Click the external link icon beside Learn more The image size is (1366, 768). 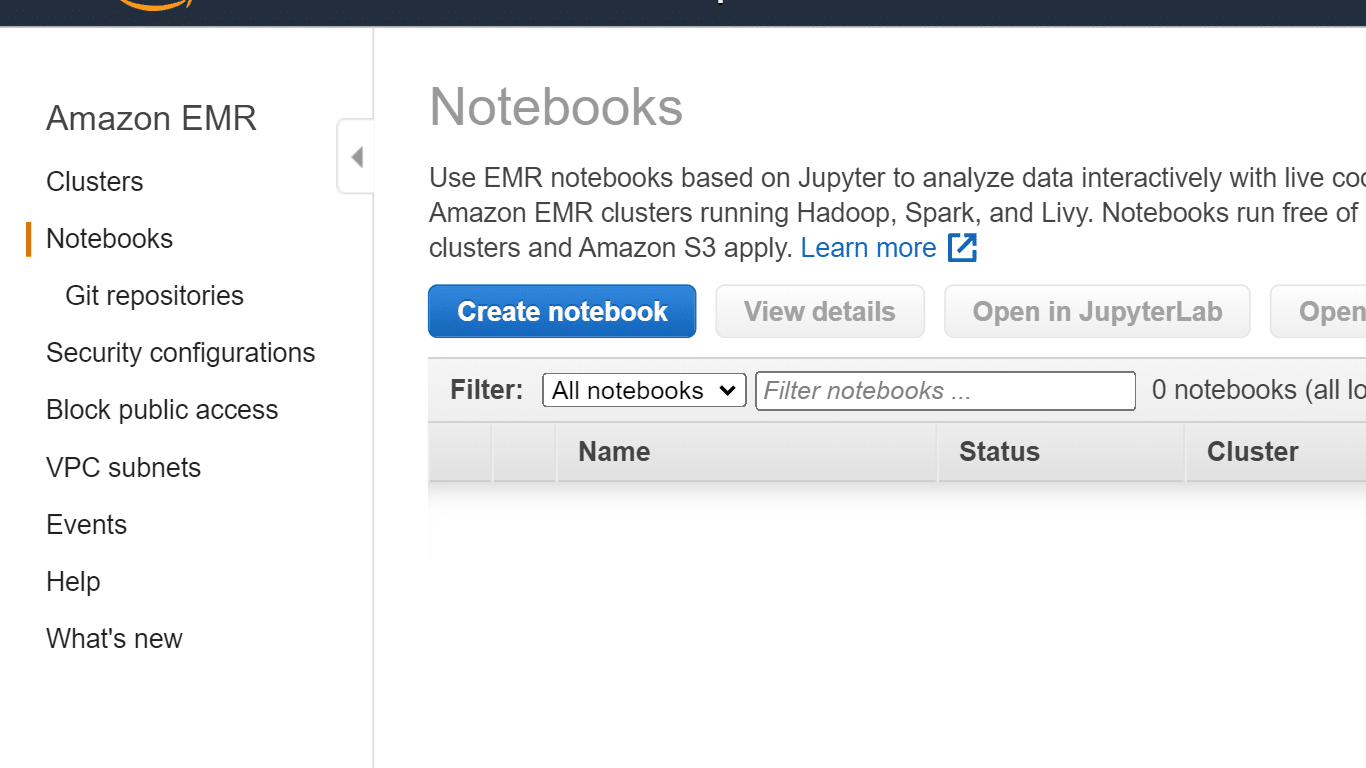click(x=961, y=247)
